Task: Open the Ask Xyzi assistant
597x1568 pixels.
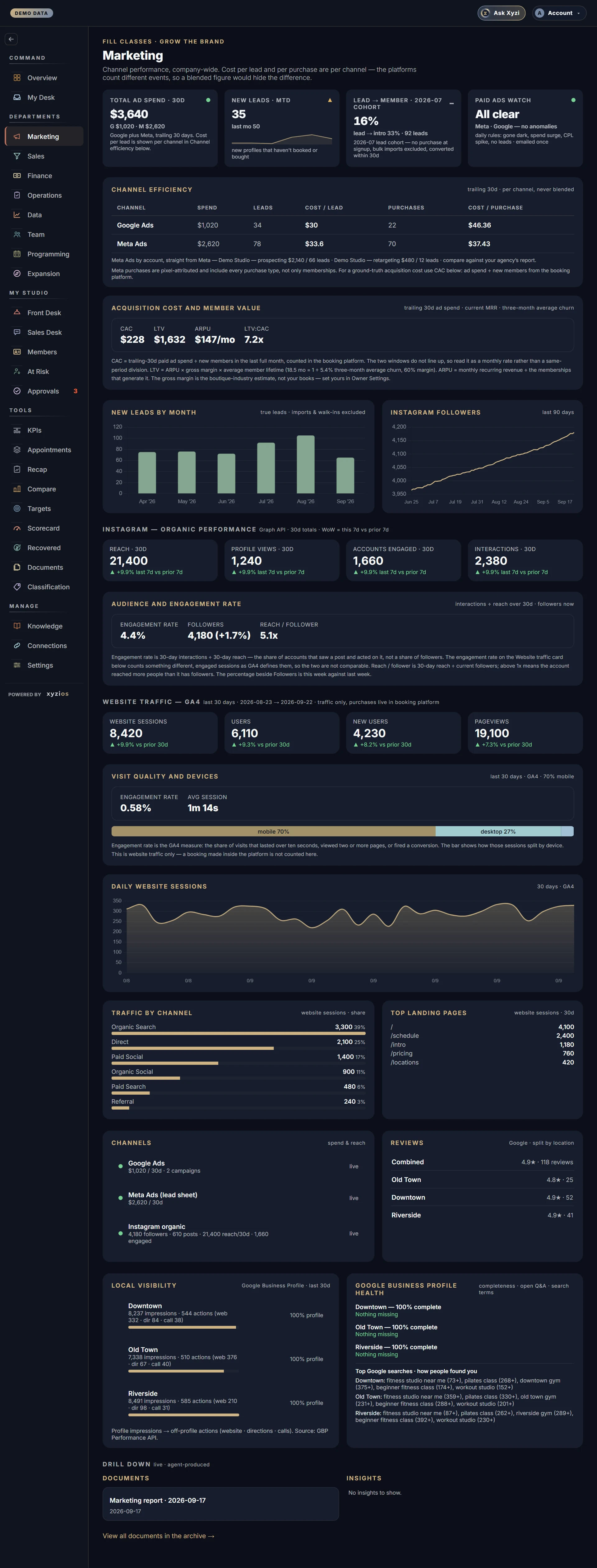Action: click(x=501, y=13)
